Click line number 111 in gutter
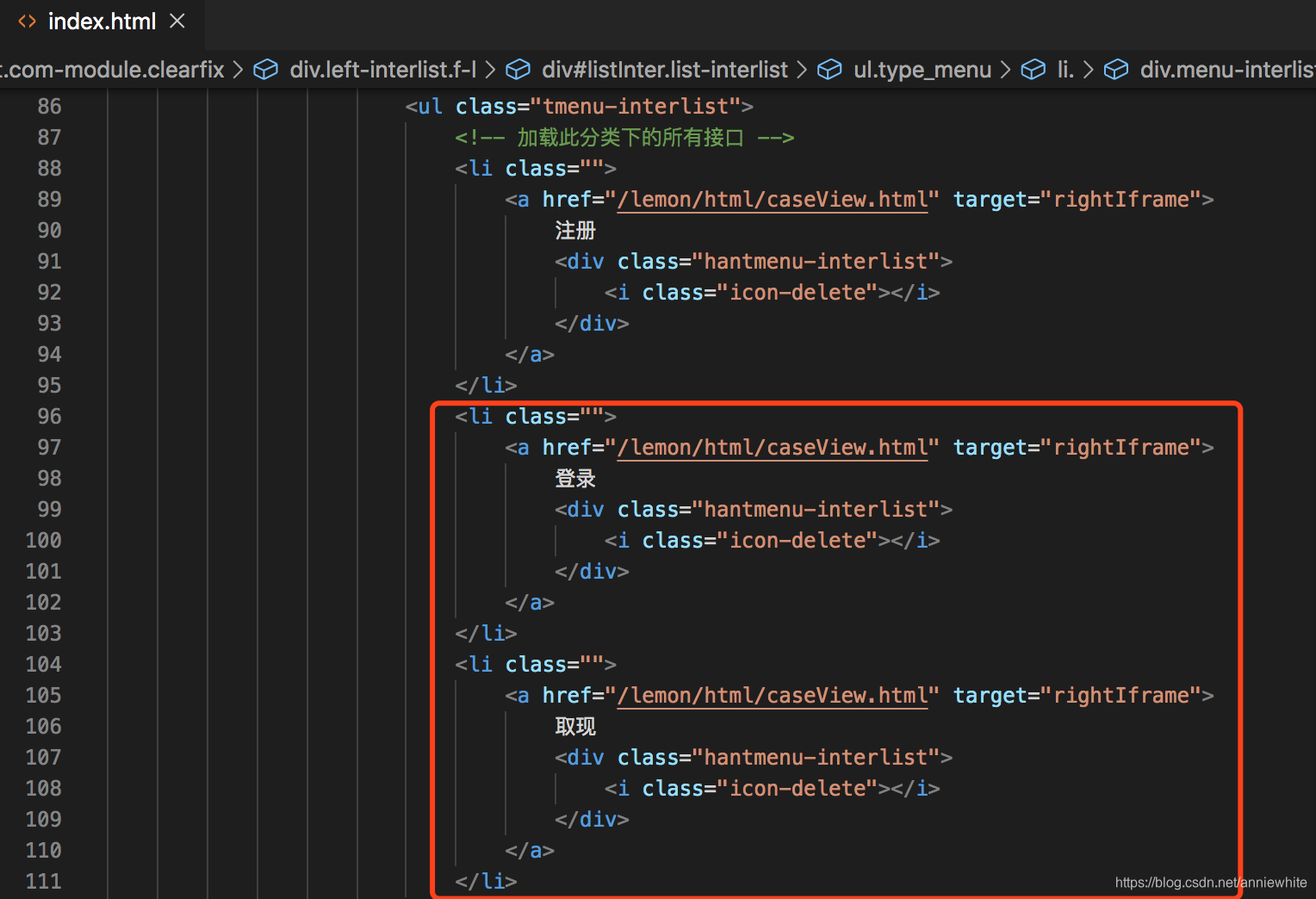This screenshot has width=1316, height=899. (43, 882)
